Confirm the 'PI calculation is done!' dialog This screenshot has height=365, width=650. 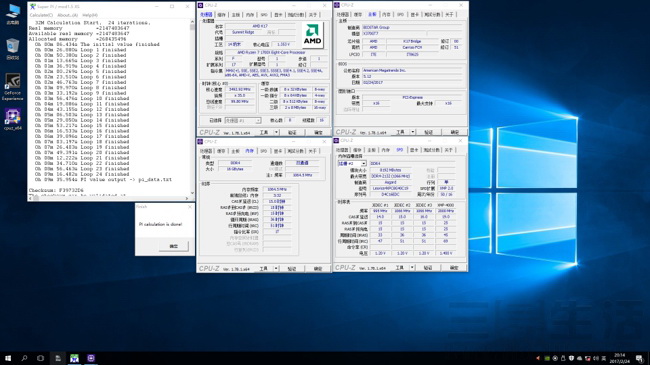(x=174, y=246)
